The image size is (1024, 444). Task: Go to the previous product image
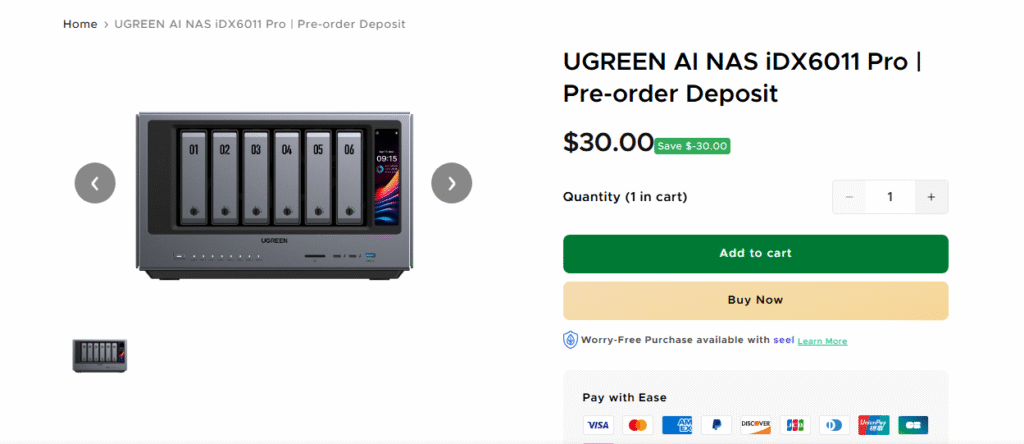coord(95,183)
